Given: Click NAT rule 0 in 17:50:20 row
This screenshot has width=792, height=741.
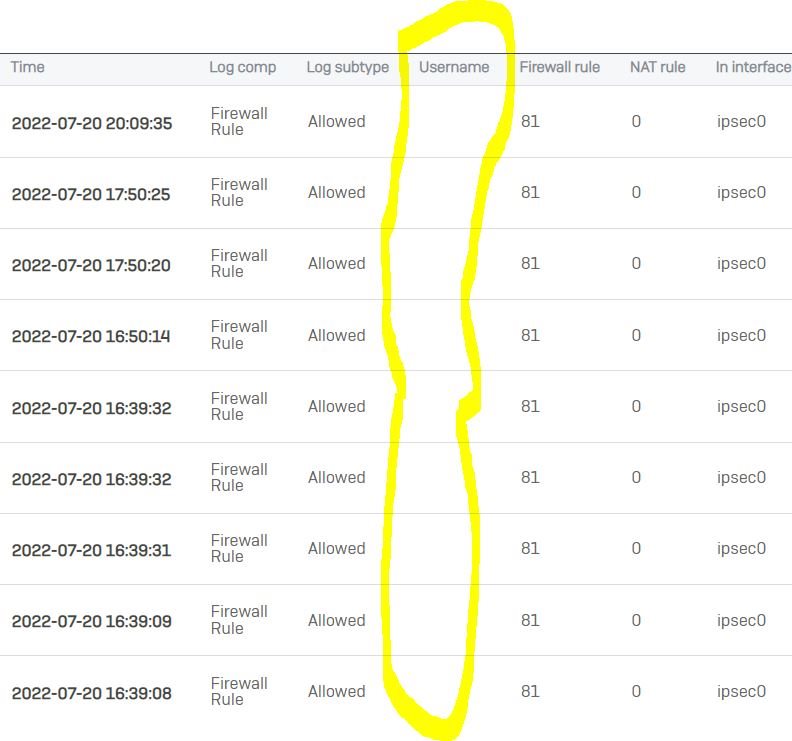Looking at the screenshot, I should point(636,263).
